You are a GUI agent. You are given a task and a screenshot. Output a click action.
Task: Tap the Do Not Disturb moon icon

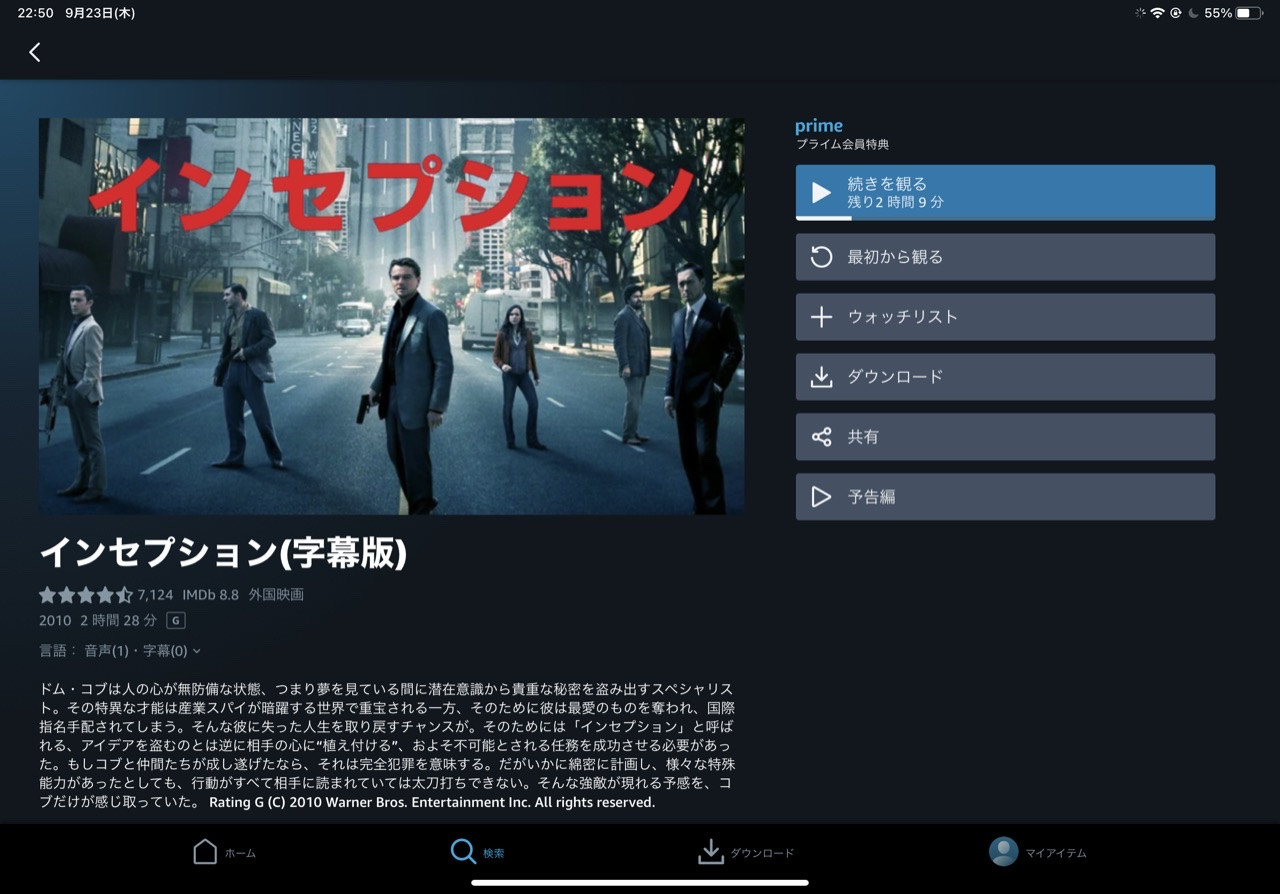[1193, 13]
